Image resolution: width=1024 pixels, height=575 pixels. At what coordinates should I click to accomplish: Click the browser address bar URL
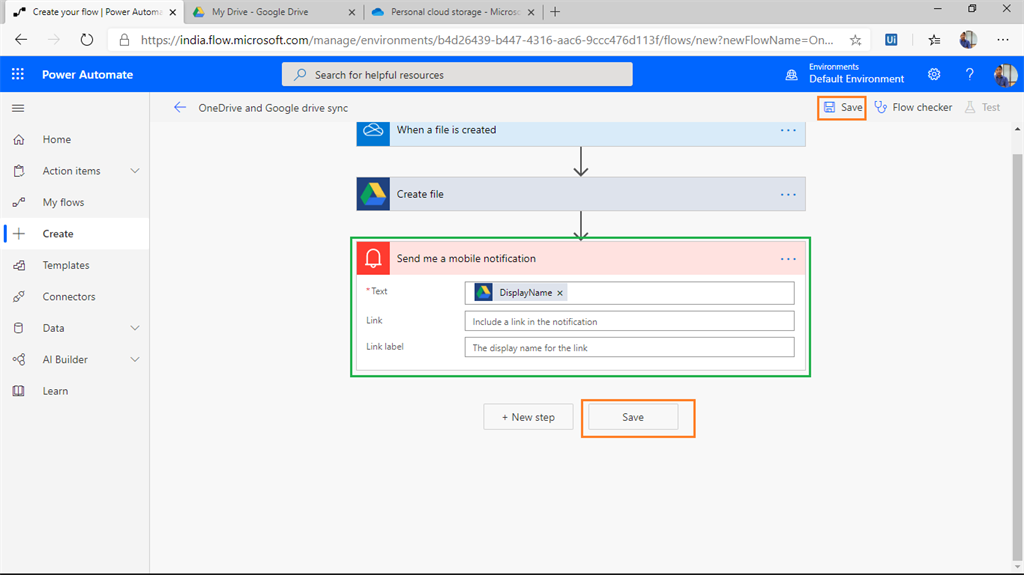click(487, 40)
